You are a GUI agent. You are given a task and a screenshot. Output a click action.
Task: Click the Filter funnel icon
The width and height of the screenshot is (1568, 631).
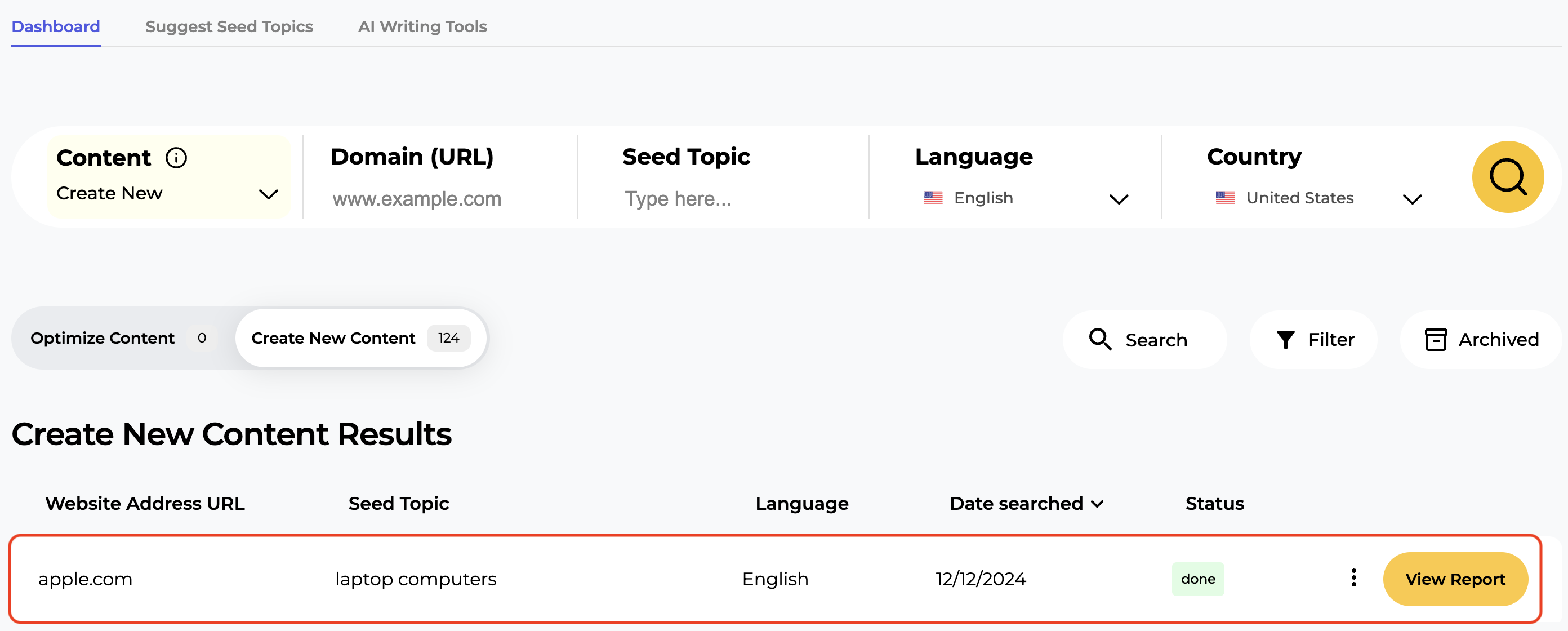[1285, 339]
